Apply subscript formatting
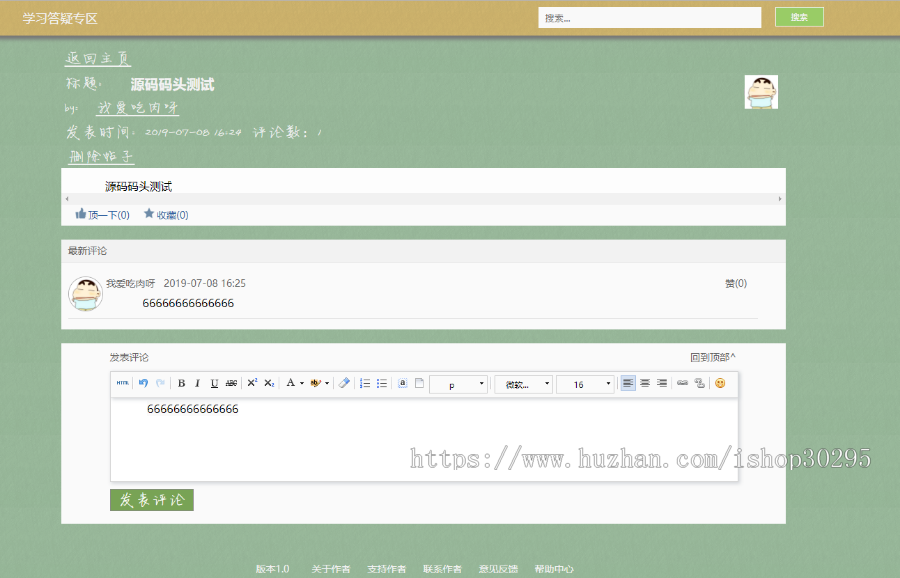 point(269,383)
